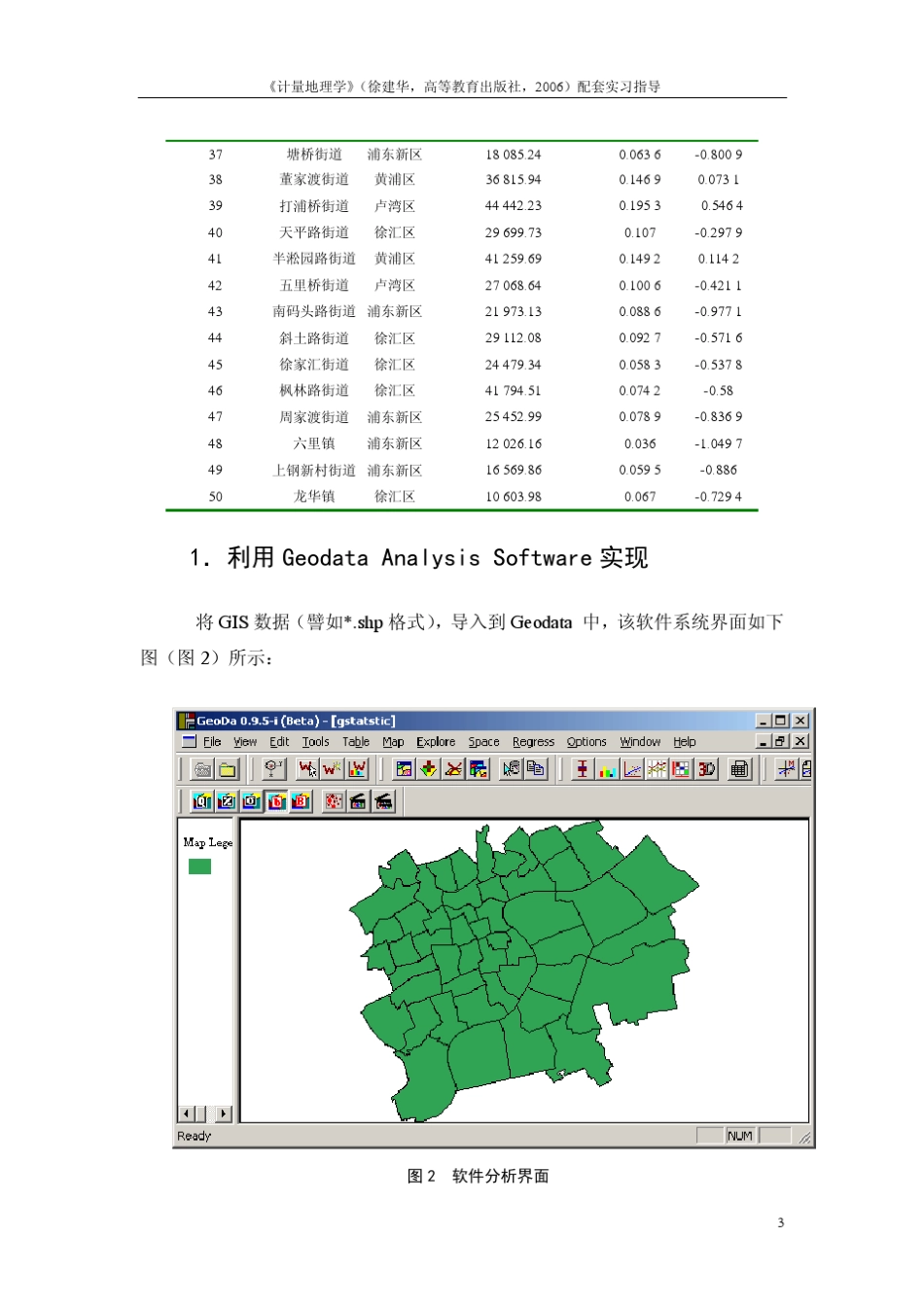Maximize the GeoDa main window
924x1308 pixels.
click(779, 721)
